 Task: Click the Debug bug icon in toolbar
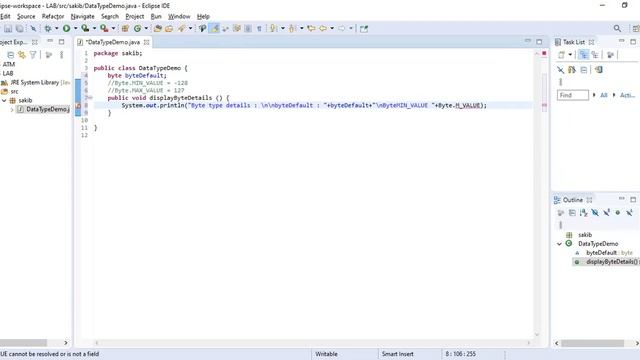48,29
